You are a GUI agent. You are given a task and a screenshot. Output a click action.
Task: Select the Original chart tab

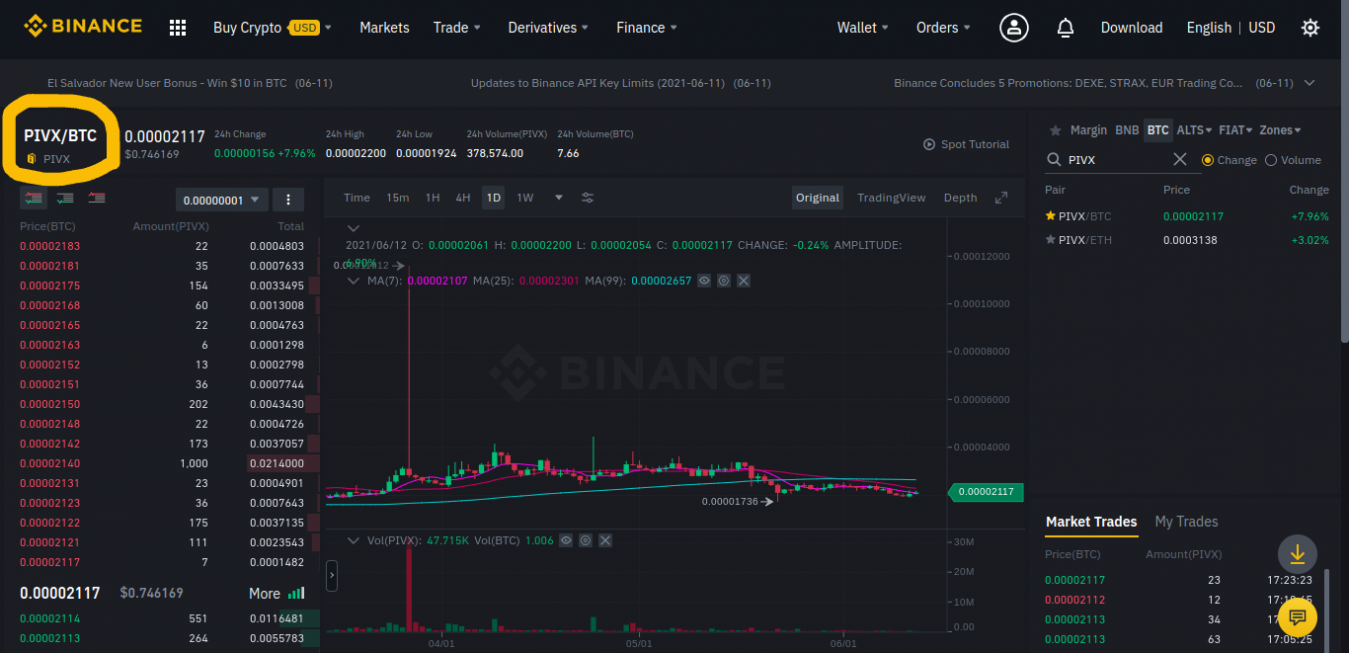[817, 198]
